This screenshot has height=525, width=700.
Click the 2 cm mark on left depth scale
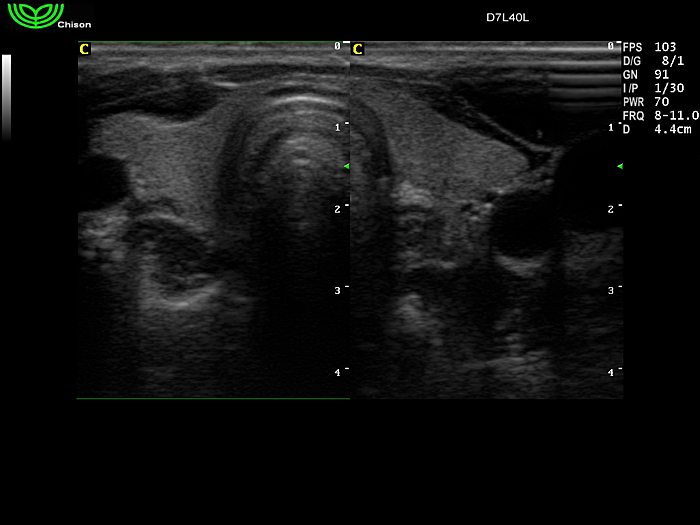[340, 208]
